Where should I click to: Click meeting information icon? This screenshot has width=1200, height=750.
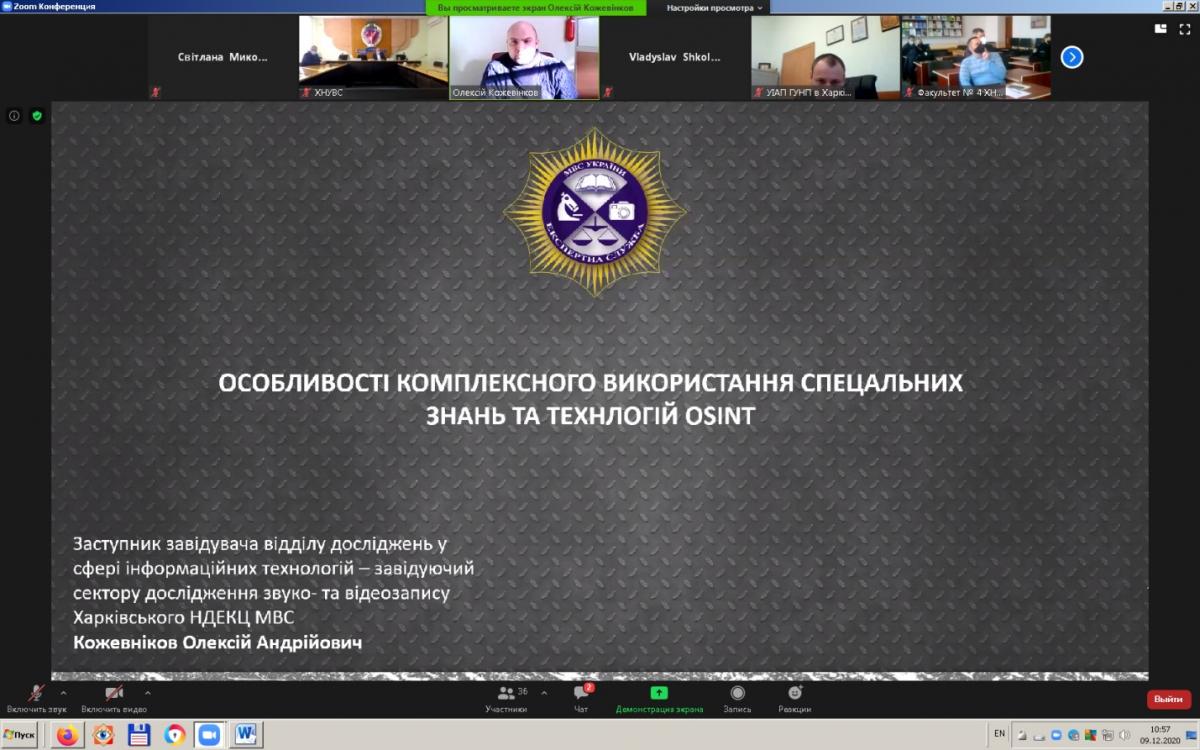click(15, 116)
